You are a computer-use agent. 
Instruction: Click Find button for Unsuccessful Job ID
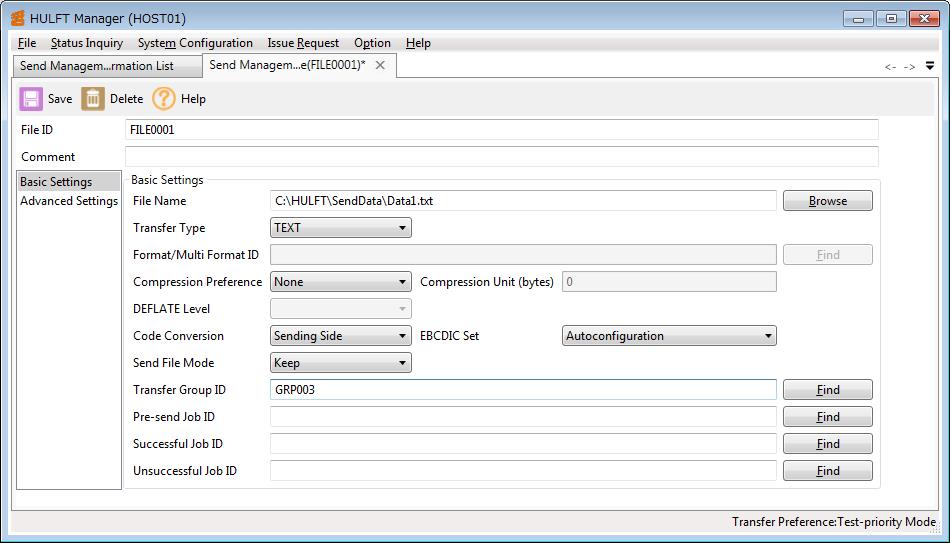(x=828, y=471)
